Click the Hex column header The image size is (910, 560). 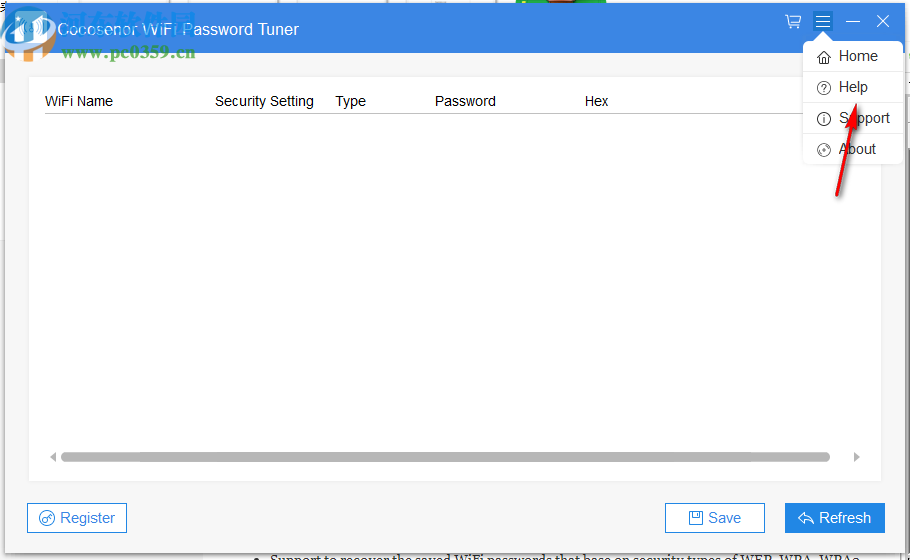[596, 101]
